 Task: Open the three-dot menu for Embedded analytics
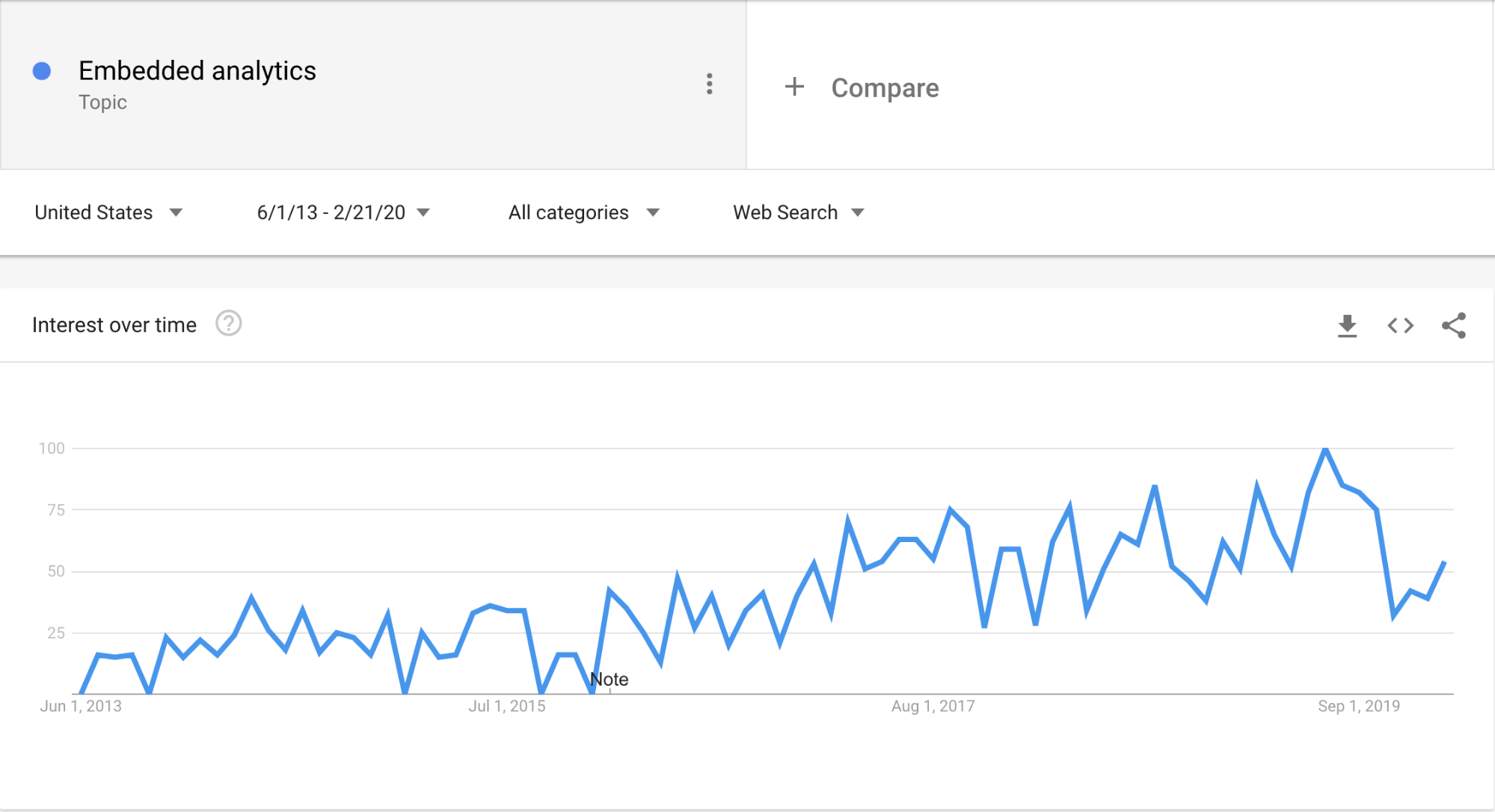[709, 84]
